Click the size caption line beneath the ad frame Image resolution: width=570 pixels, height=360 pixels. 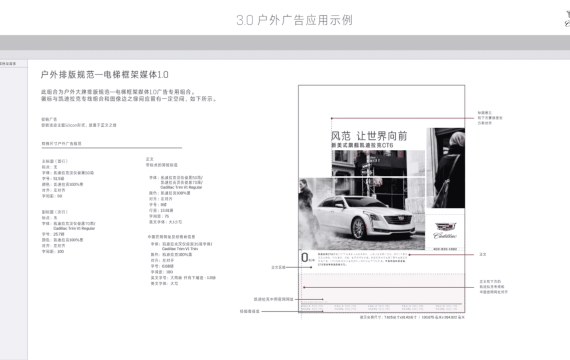click(412, 317)
